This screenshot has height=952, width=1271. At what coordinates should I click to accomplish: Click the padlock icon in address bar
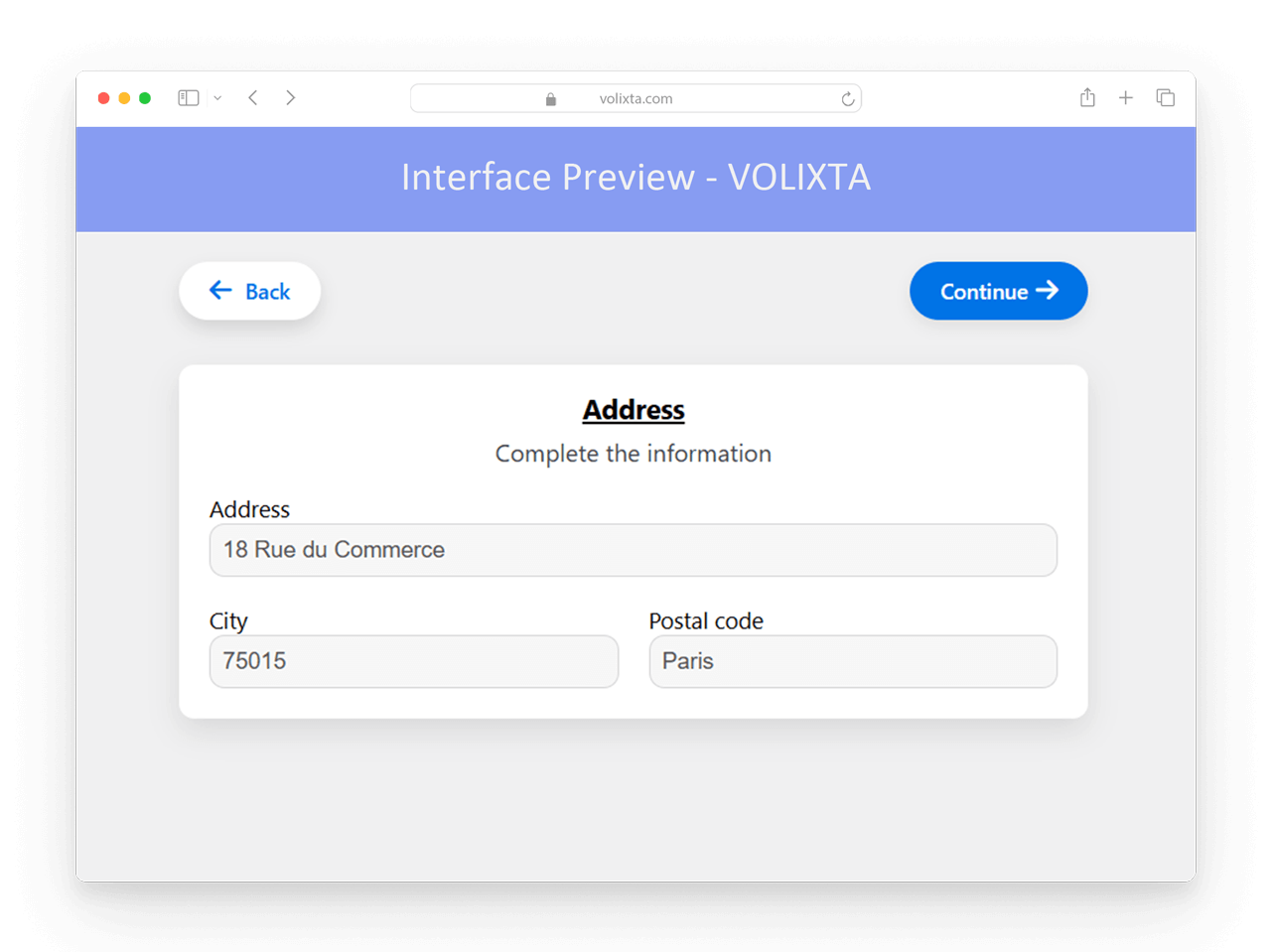(551, 99)
